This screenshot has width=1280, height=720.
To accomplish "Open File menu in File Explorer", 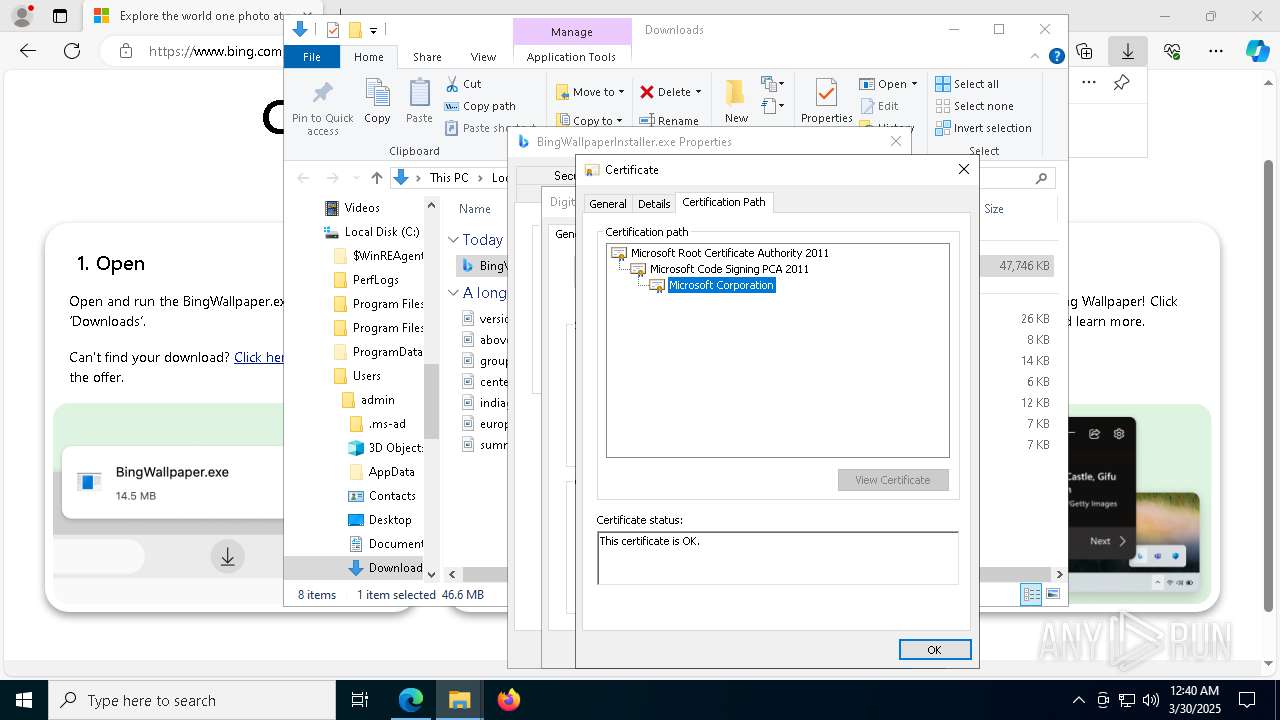I will [312, 57].
